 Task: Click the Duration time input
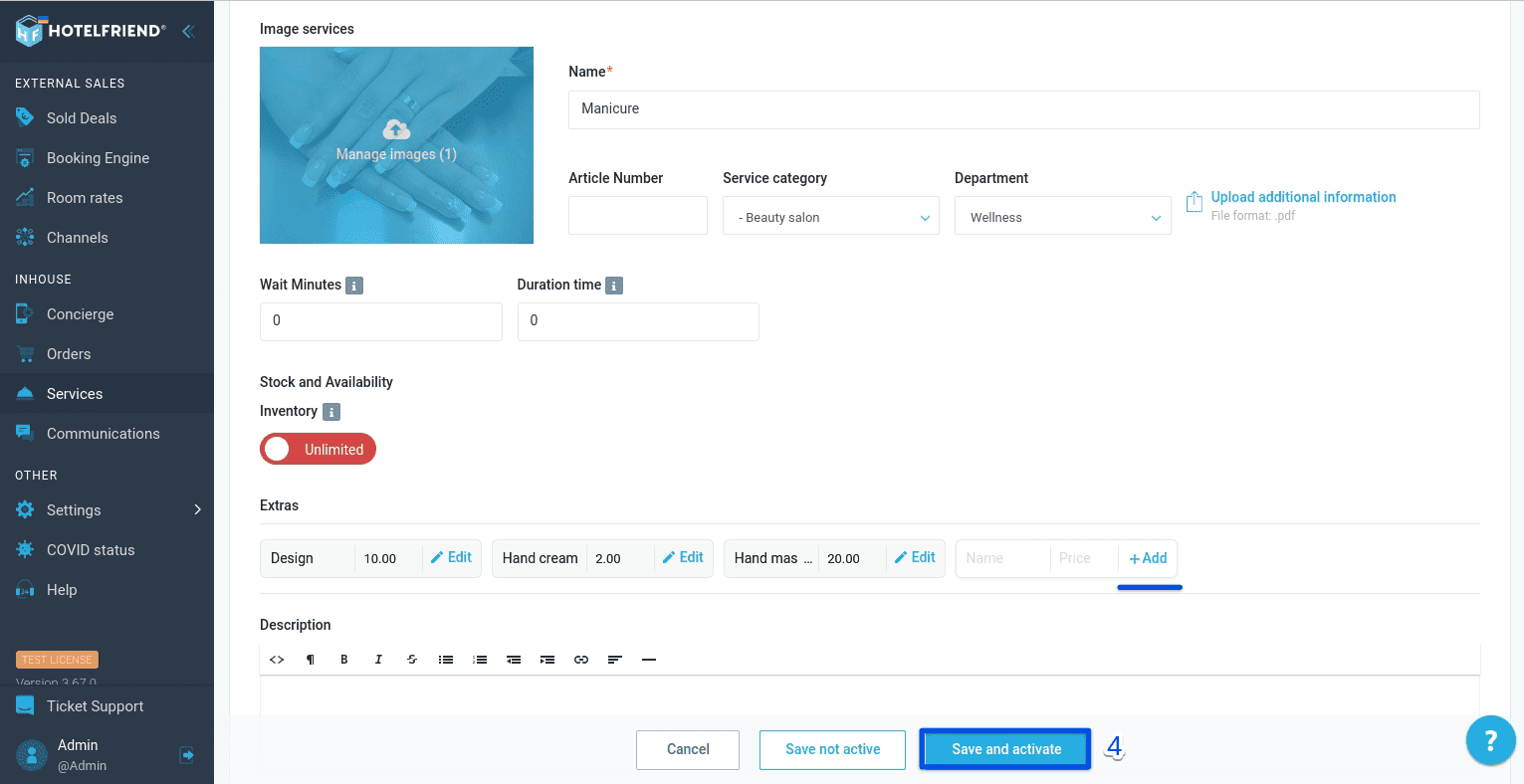[x=638, y=321]
